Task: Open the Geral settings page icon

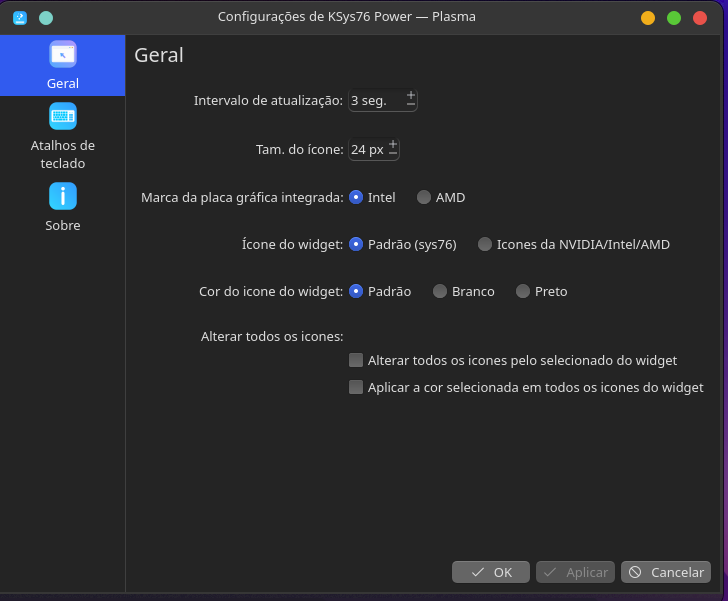Action: [x=63, y=54]
